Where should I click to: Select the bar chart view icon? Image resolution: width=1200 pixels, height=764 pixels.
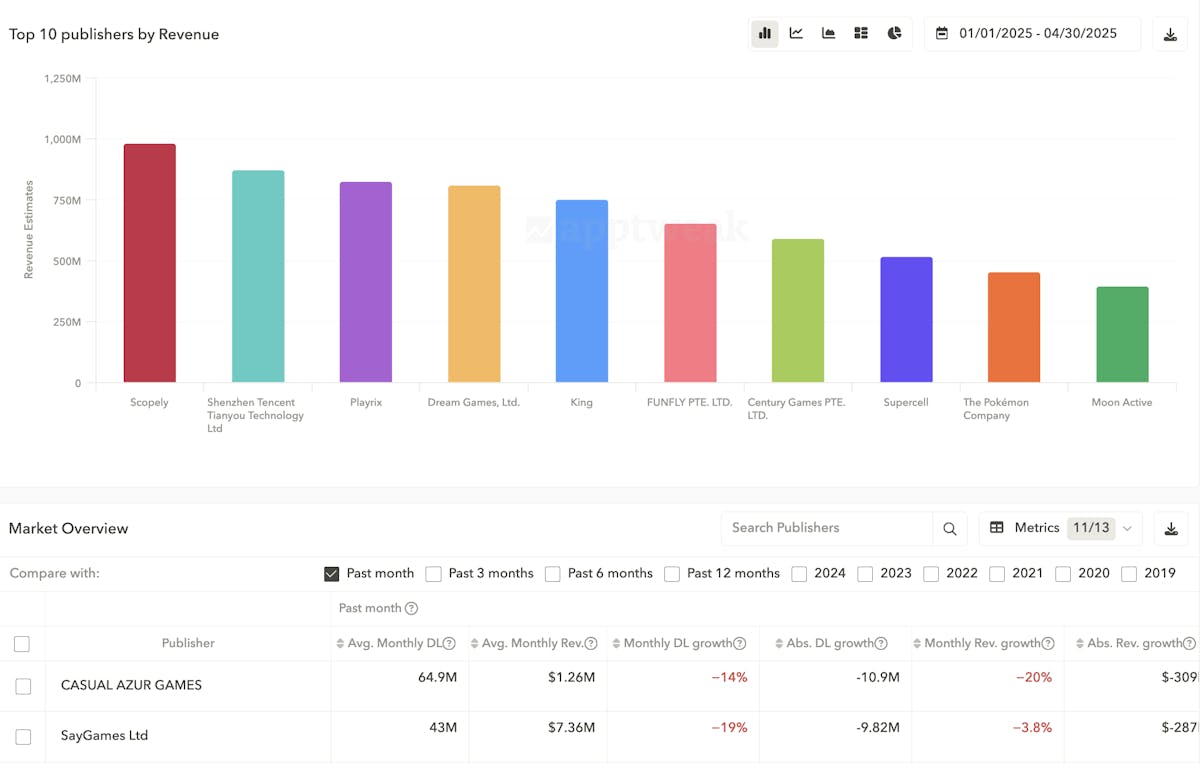[x=765, y=33]
